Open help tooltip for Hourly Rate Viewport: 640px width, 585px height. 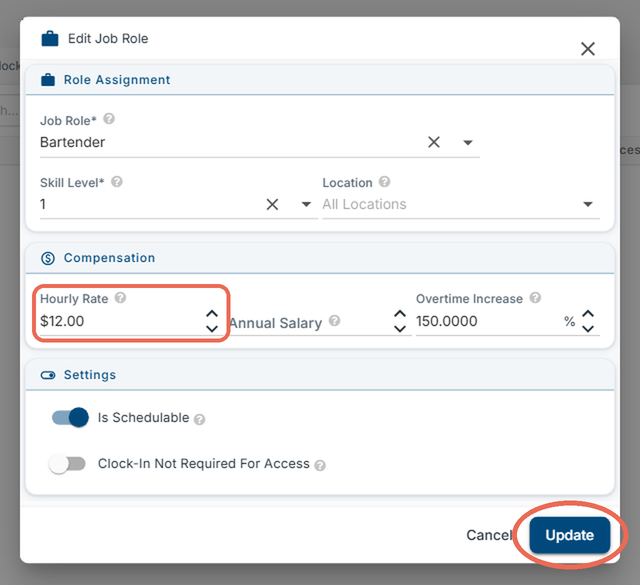coord(120,298)
